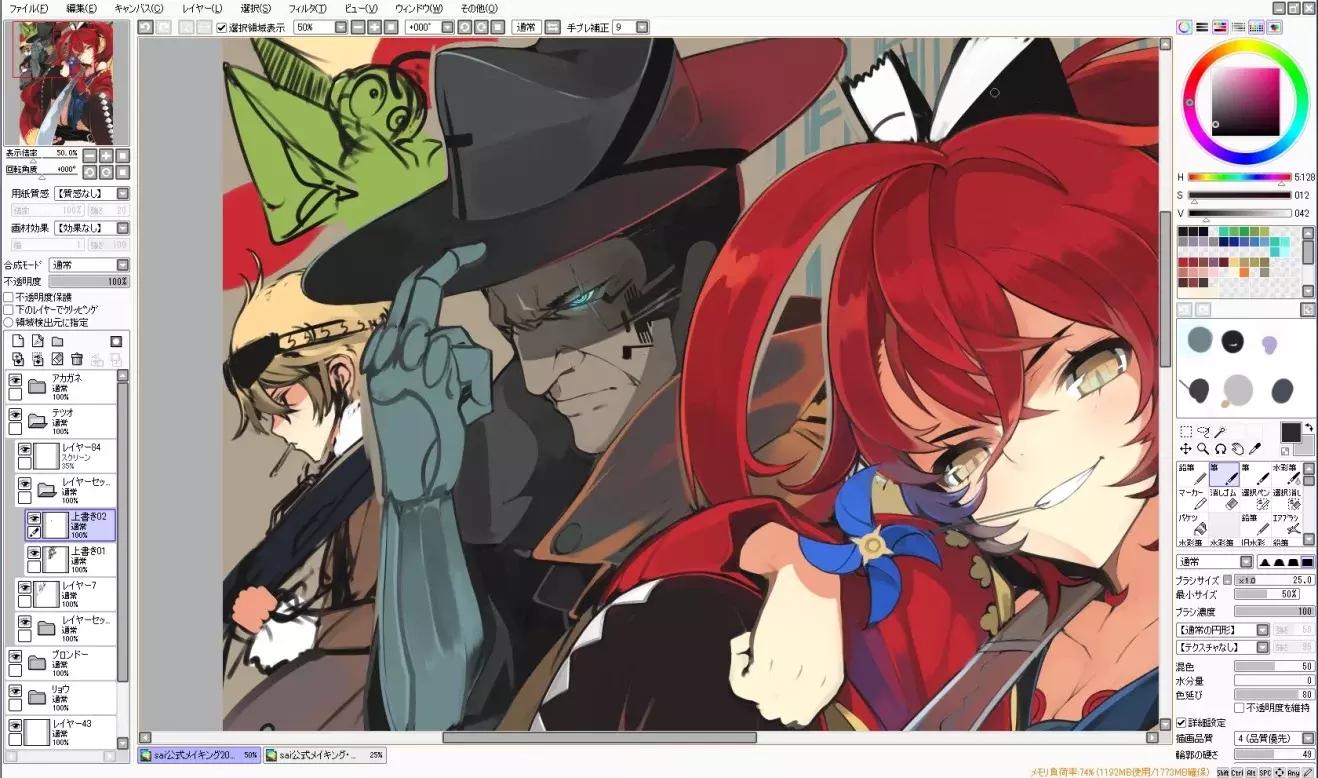This screenshot has width=1318, height=778.
Task: Show the RGB slider panel icon
Action: click(1202, 28)
